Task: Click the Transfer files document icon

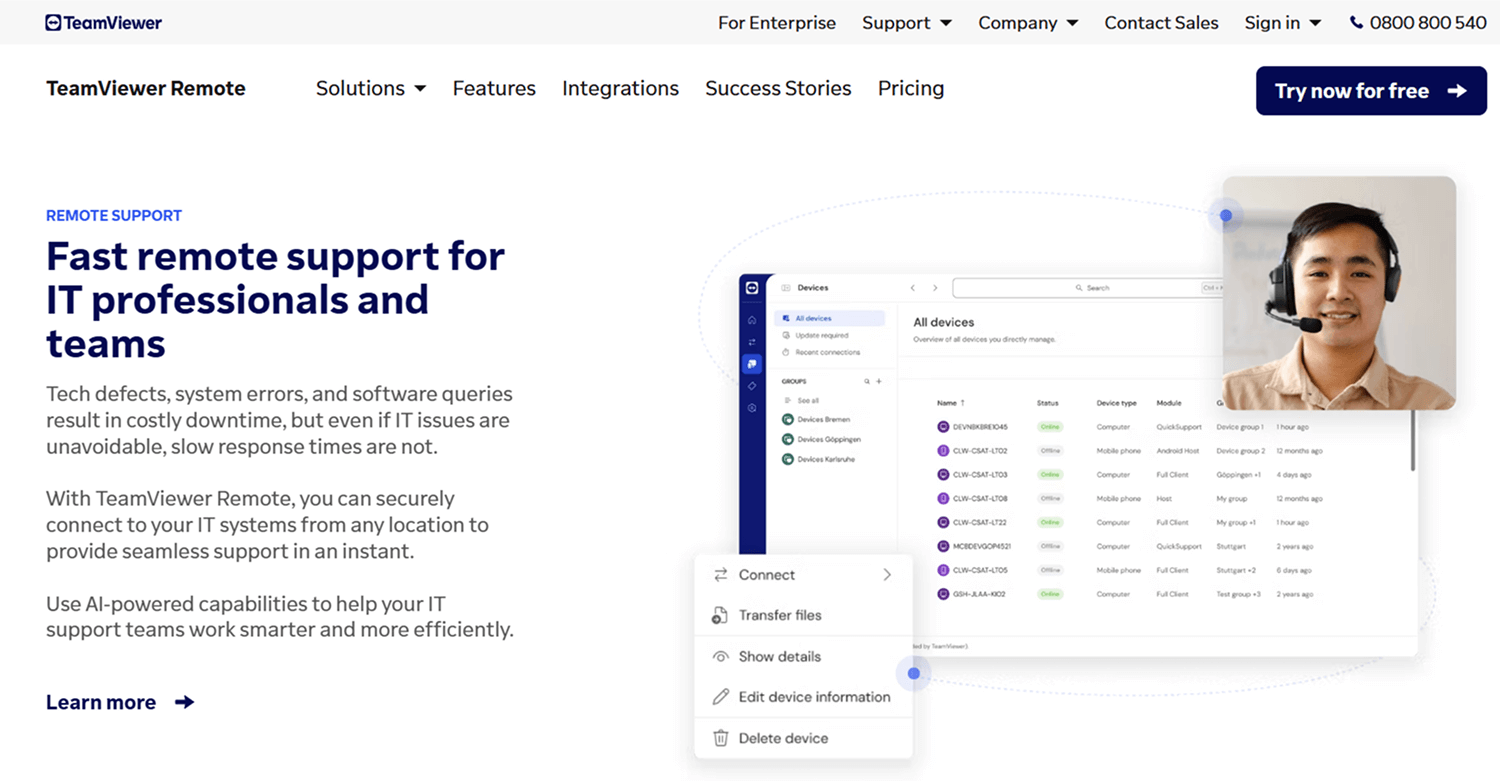Action: click(x=720, y=616)
